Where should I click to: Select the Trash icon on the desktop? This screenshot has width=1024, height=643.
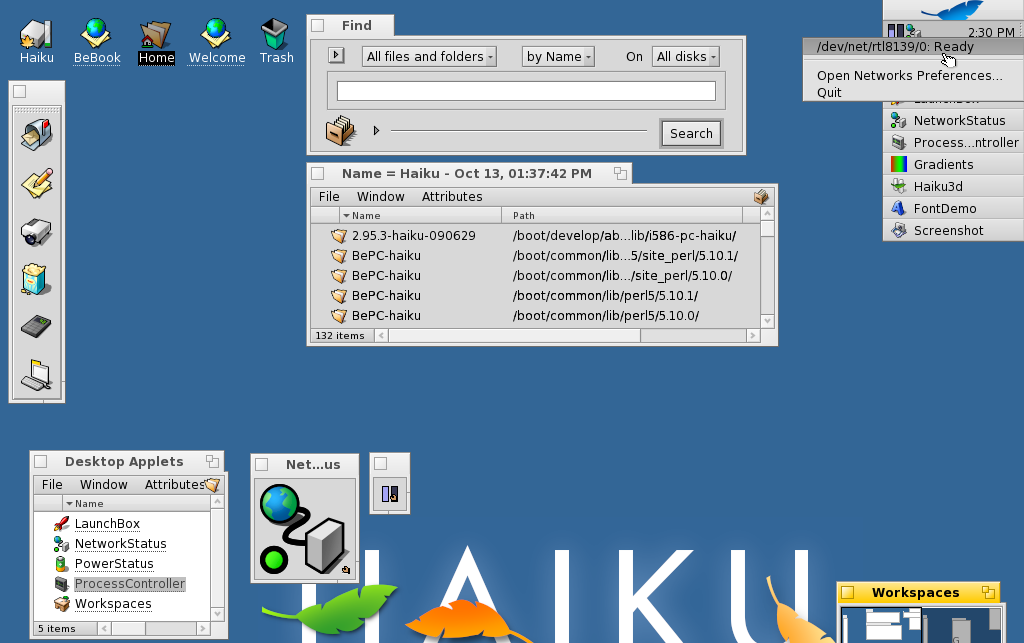click(276, 32)
